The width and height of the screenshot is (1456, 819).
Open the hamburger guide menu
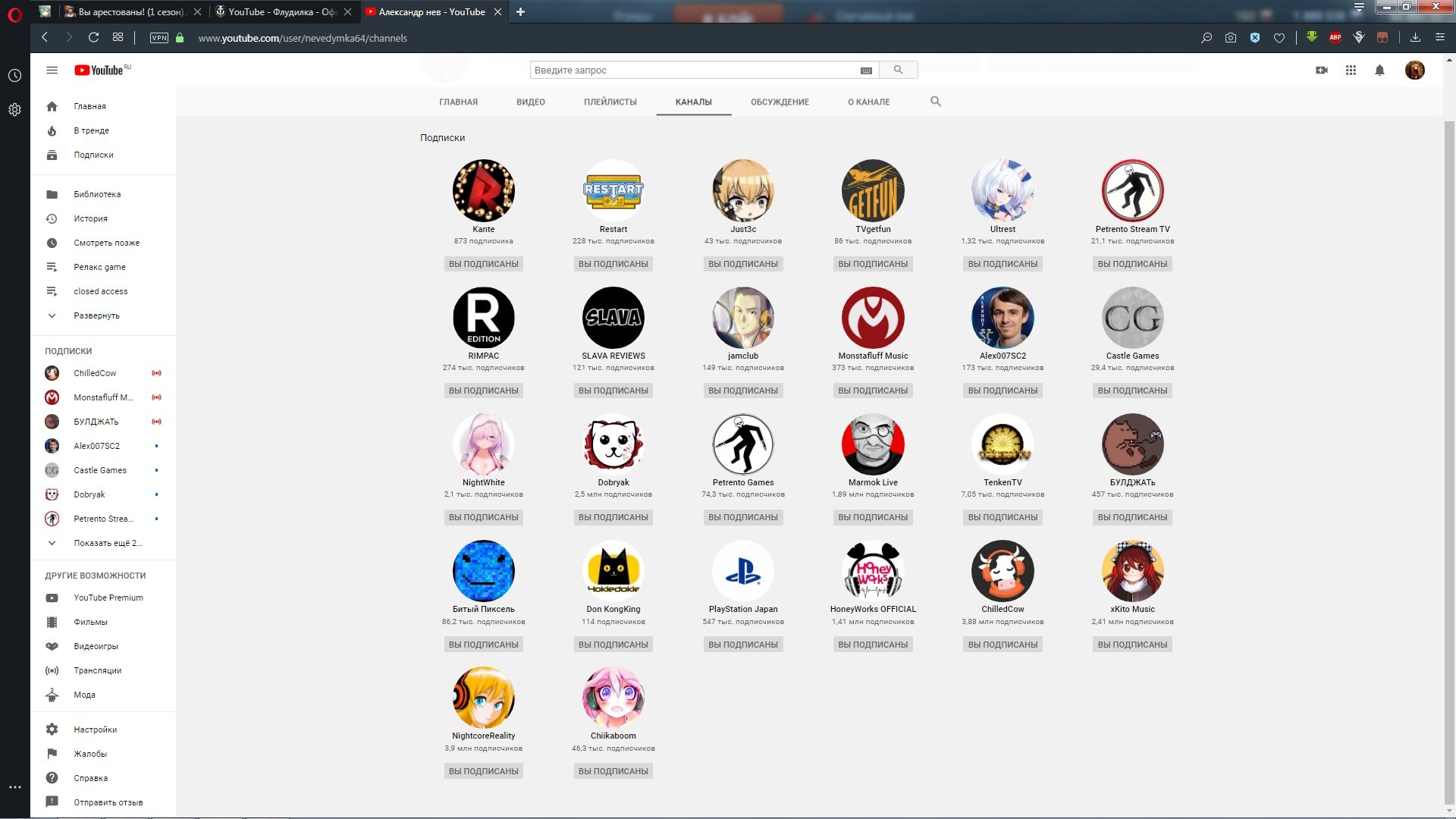pyautogui.click(x=52, y=71)
